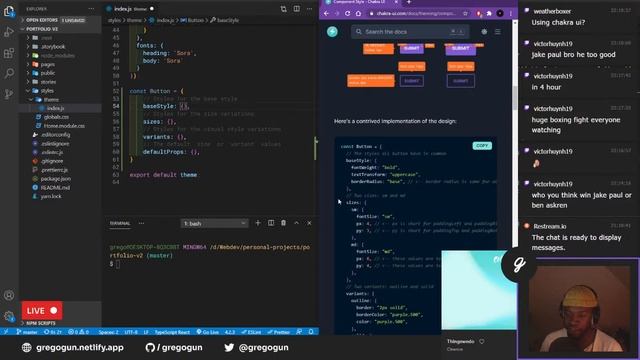Click the Search the docs field

(410, 31)
